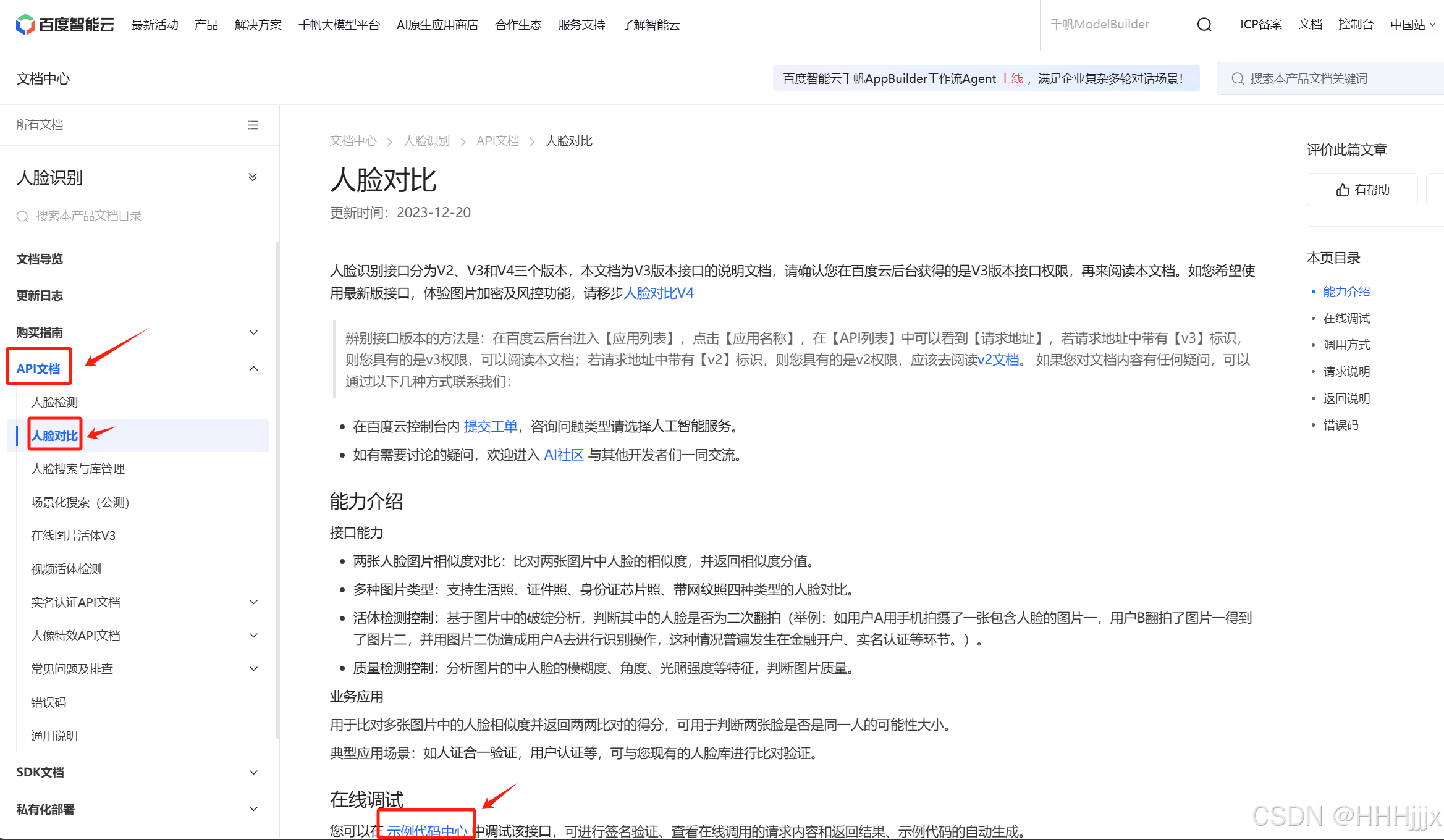Click the 搜索本产品文档目录 search icon
The height and width of the screenshot is (840, 1444).
click(x=23, y=216)
